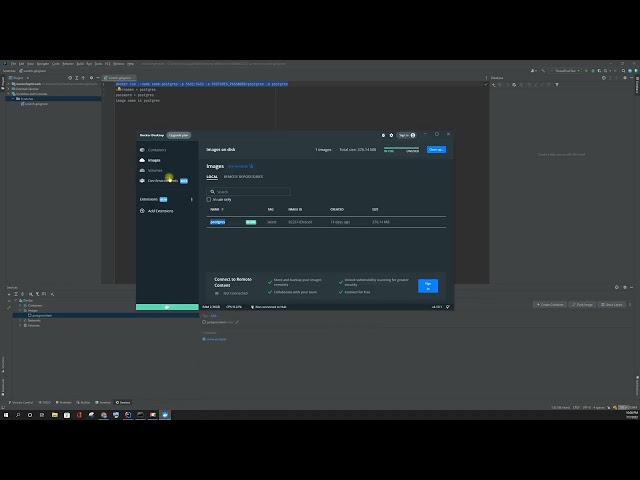Expand Volumes node in Services tree

[x=20, y=325]
